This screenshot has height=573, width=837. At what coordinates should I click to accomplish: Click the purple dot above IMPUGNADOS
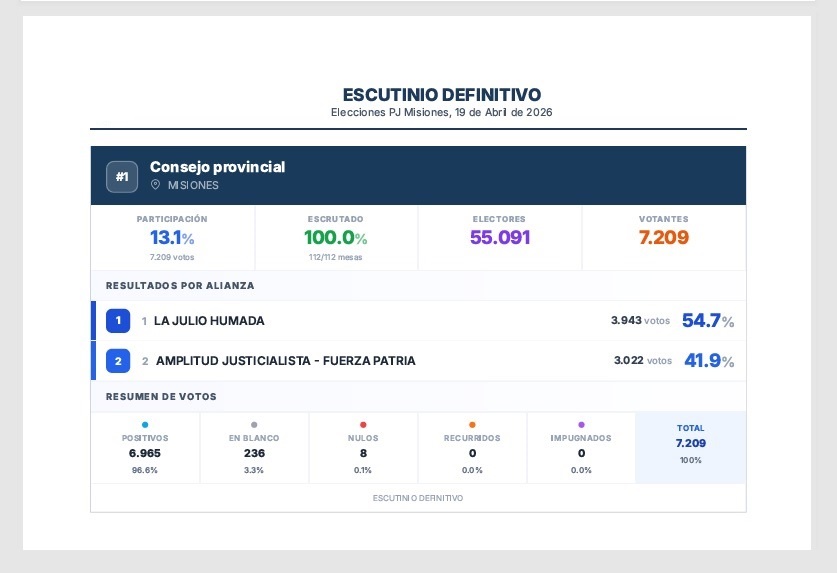click(x=581, y=425)
